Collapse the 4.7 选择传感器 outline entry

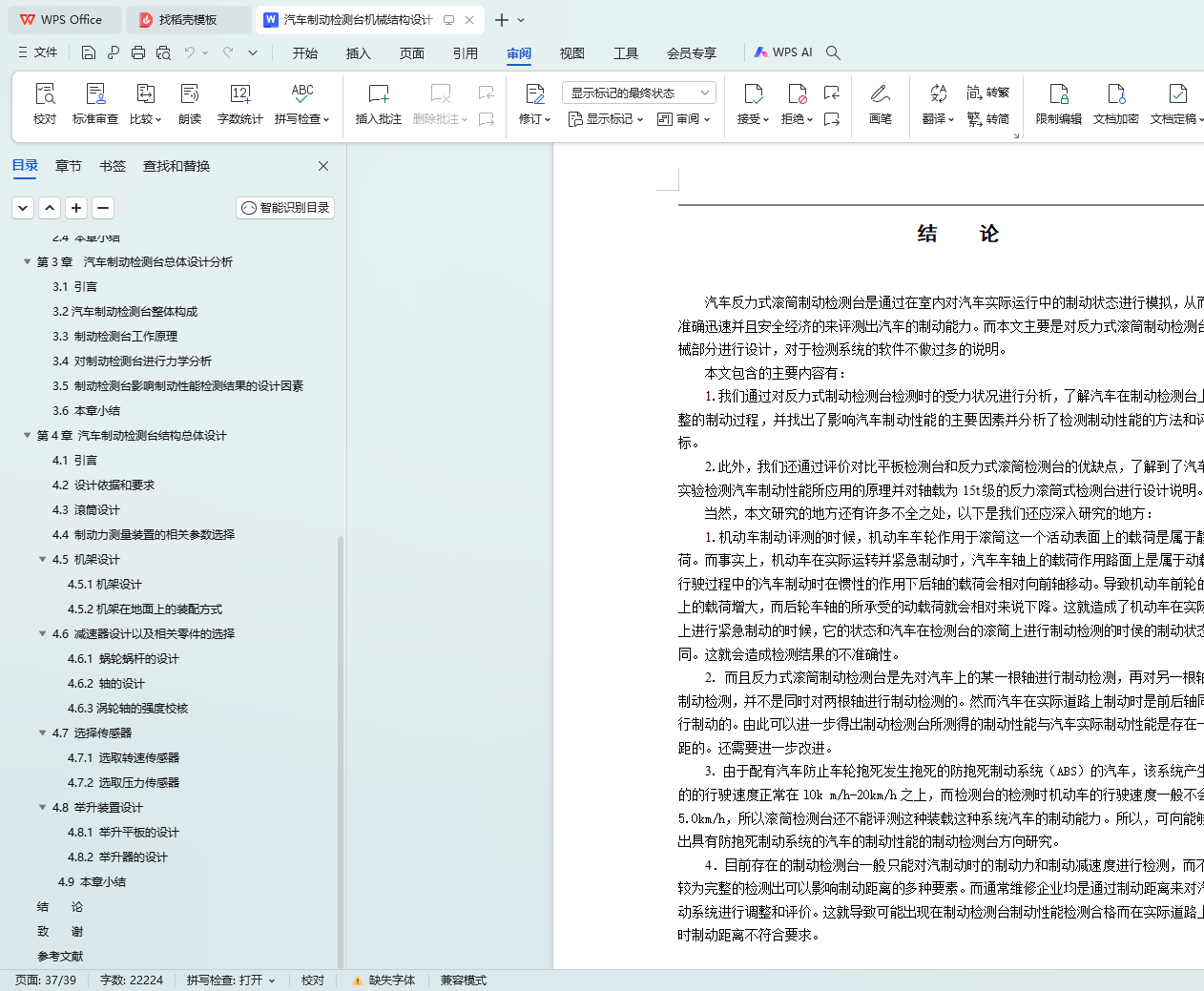42,733
